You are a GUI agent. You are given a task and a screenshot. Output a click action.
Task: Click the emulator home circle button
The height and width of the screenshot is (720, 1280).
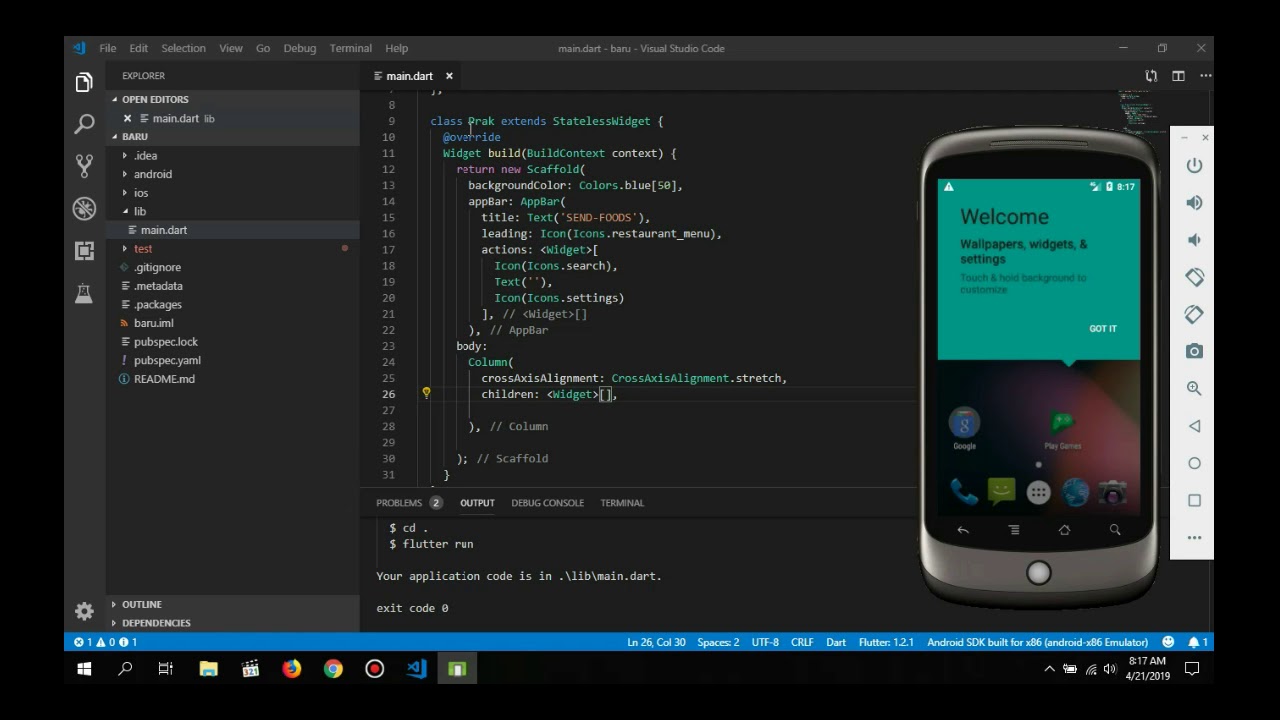(1194, 463)
